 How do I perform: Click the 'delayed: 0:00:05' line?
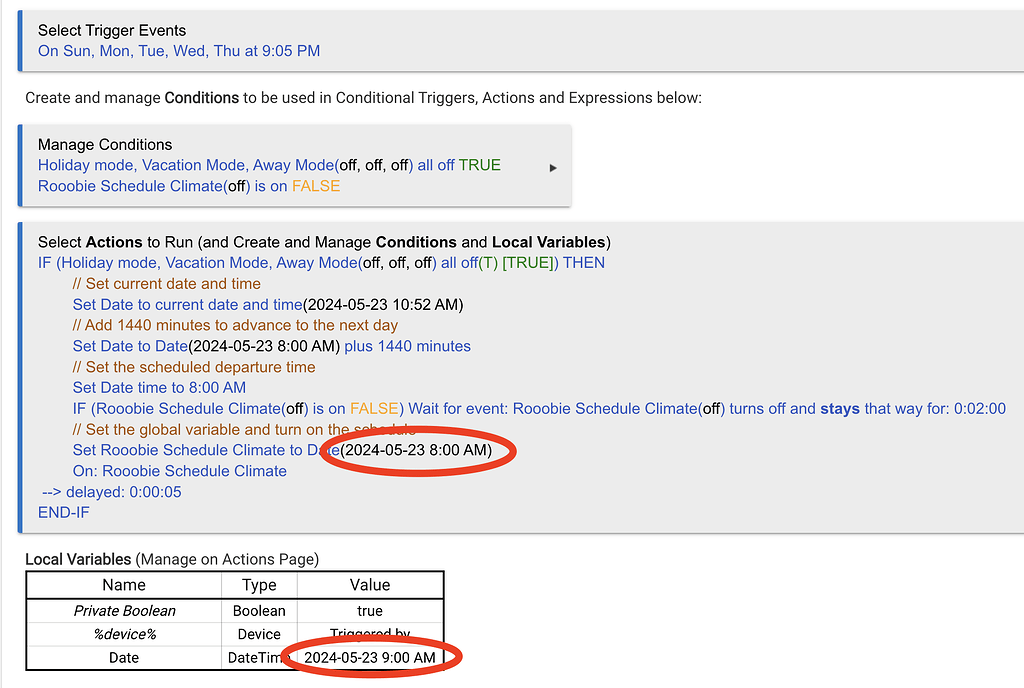click(112, 492)
